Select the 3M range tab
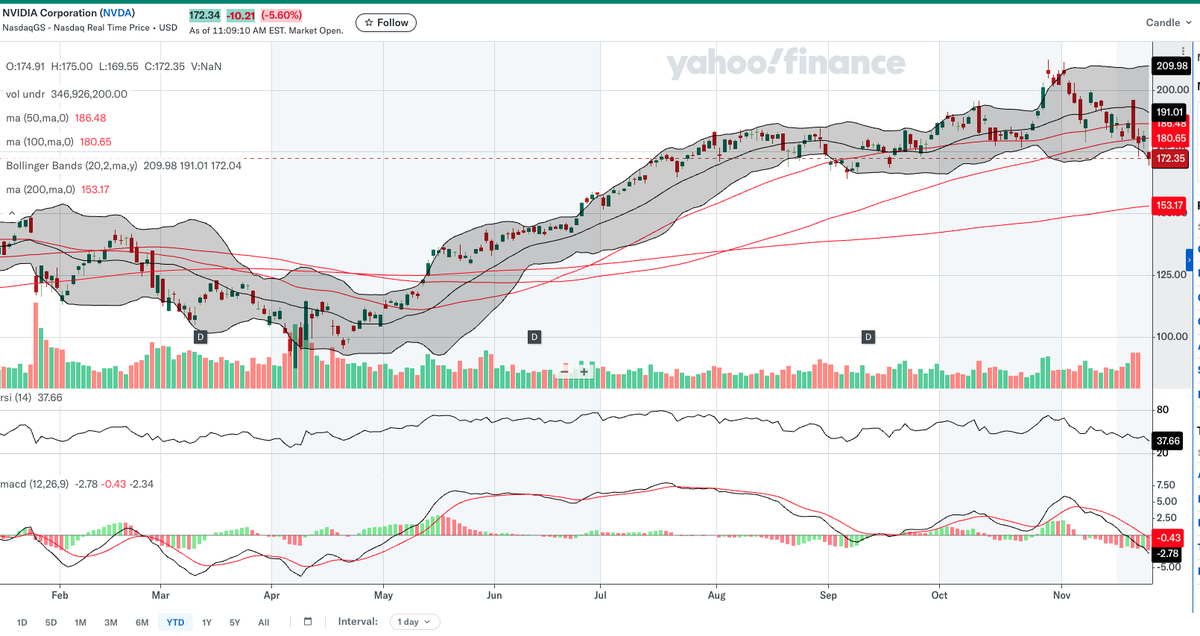1200x636 pixels. (x=111, y=622)
